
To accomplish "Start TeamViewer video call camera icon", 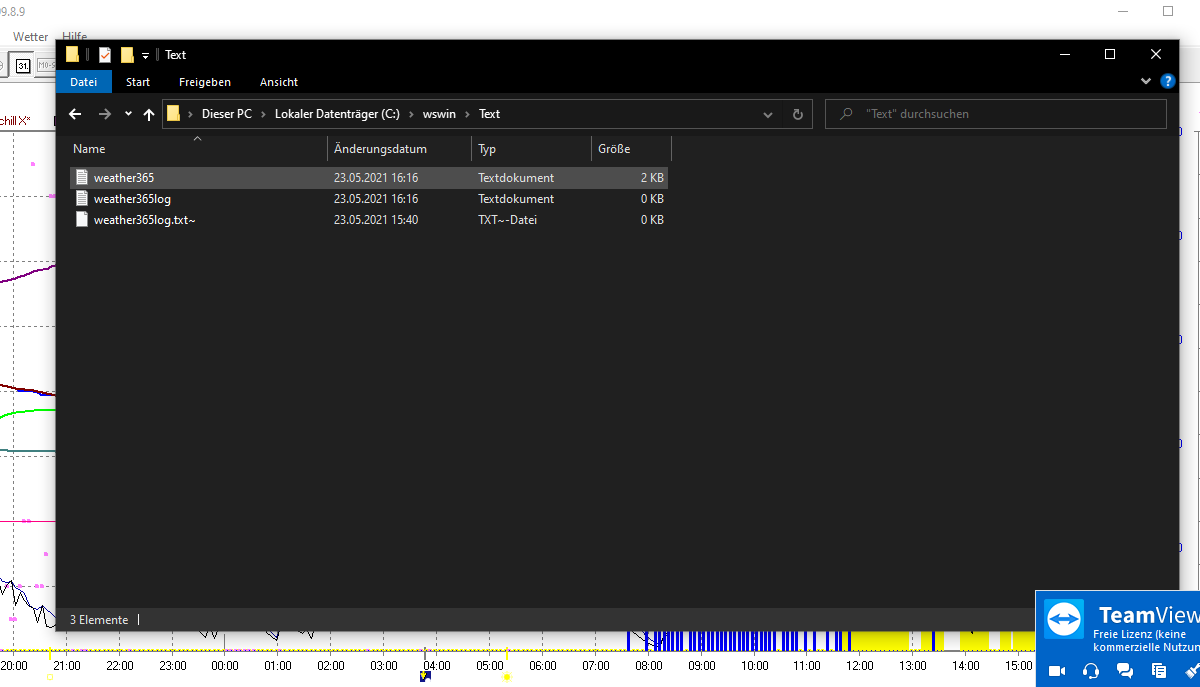I will point(1056,670).
